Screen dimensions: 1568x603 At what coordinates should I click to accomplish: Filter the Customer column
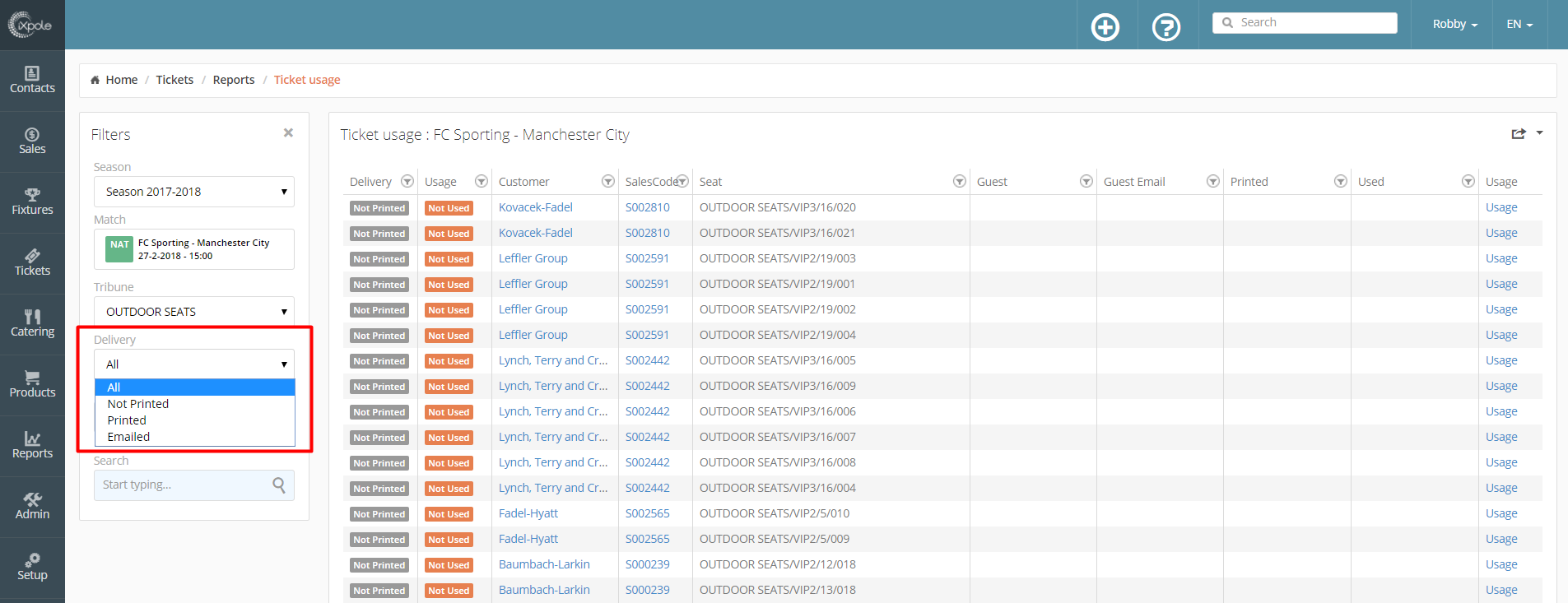click(x=608, y=181)
